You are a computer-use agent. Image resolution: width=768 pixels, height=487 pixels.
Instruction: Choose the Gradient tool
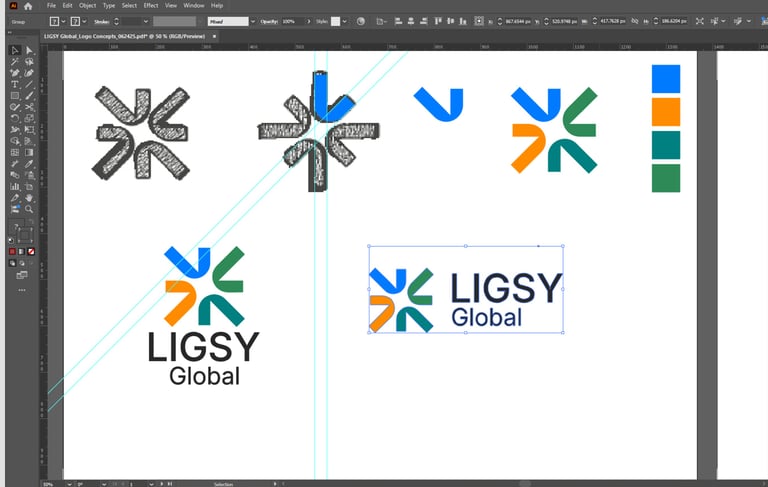tap(29, 152)
